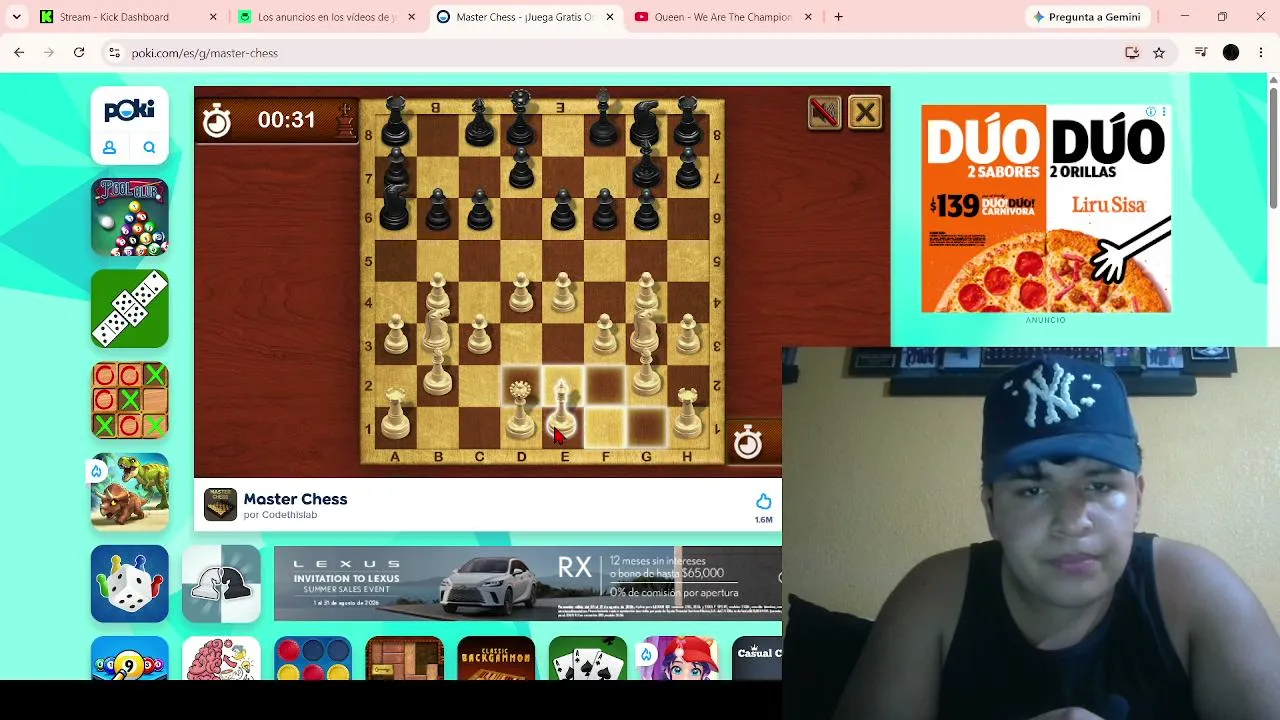Select the white pawn on a3
1280x720 pixels.
(x=396, y=334)
